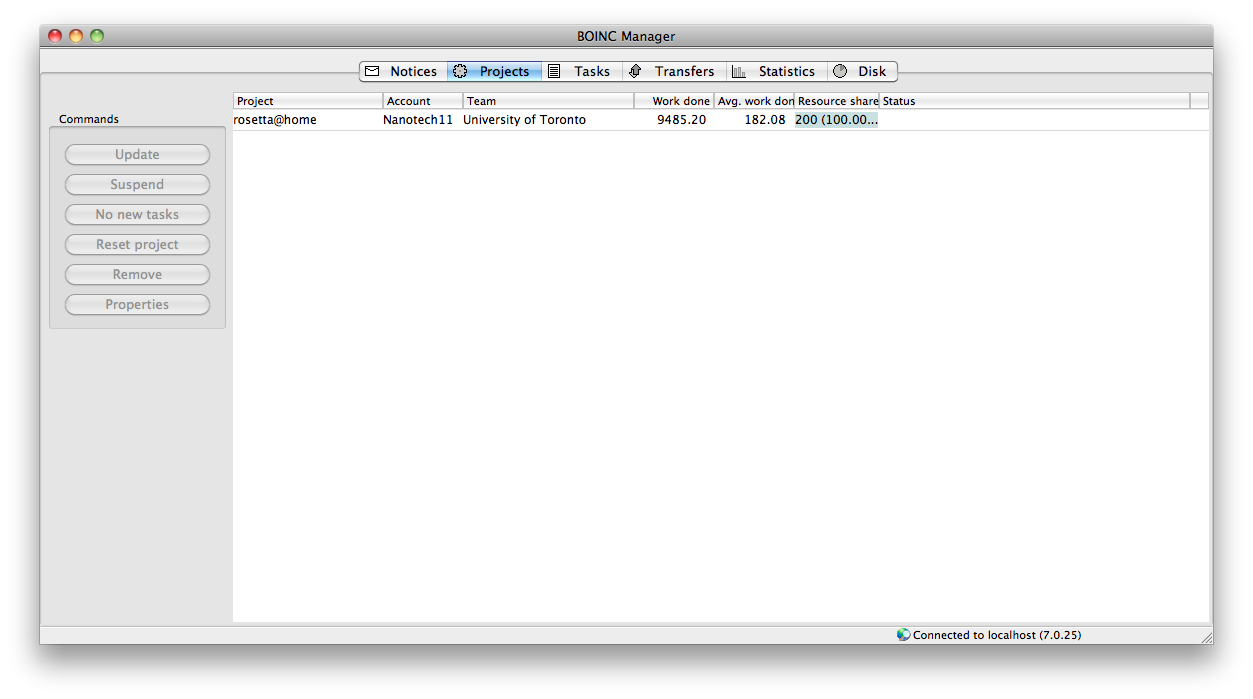Sort by Resource share column header
1253x699 pixels.
836,101
